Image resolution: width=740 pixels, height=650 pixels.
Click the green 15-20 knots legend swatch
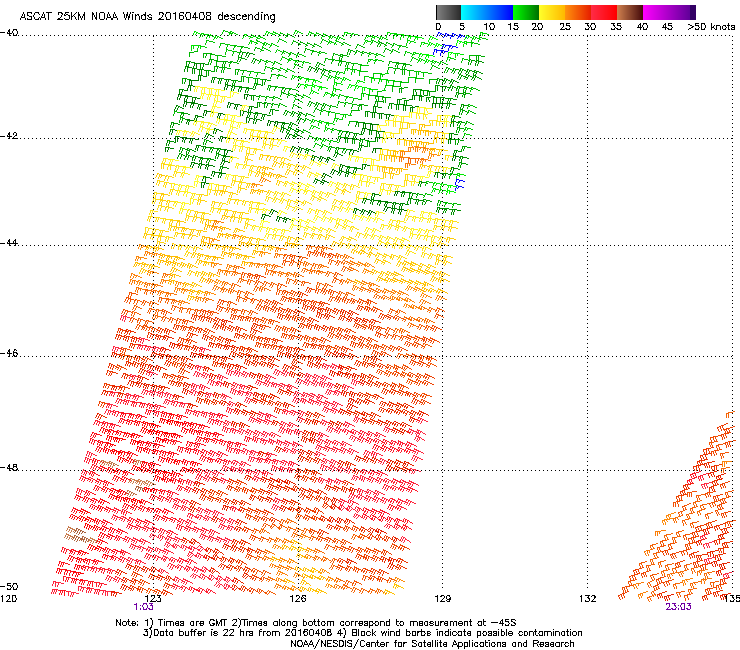point(526,12)
